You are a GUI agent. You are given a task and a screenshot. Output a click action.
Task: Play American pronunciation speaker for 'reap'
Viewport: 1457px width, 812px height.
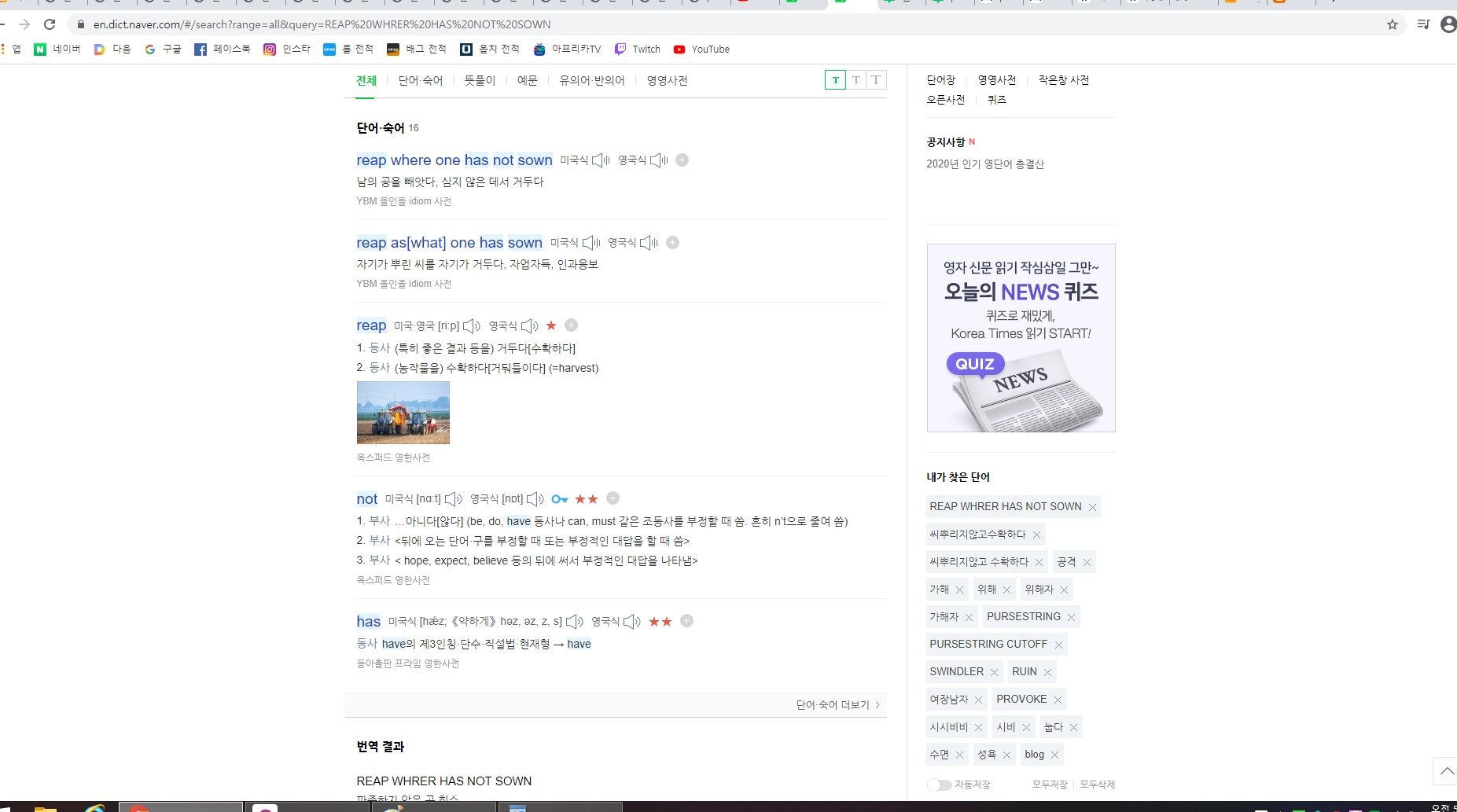pos(472,325)
